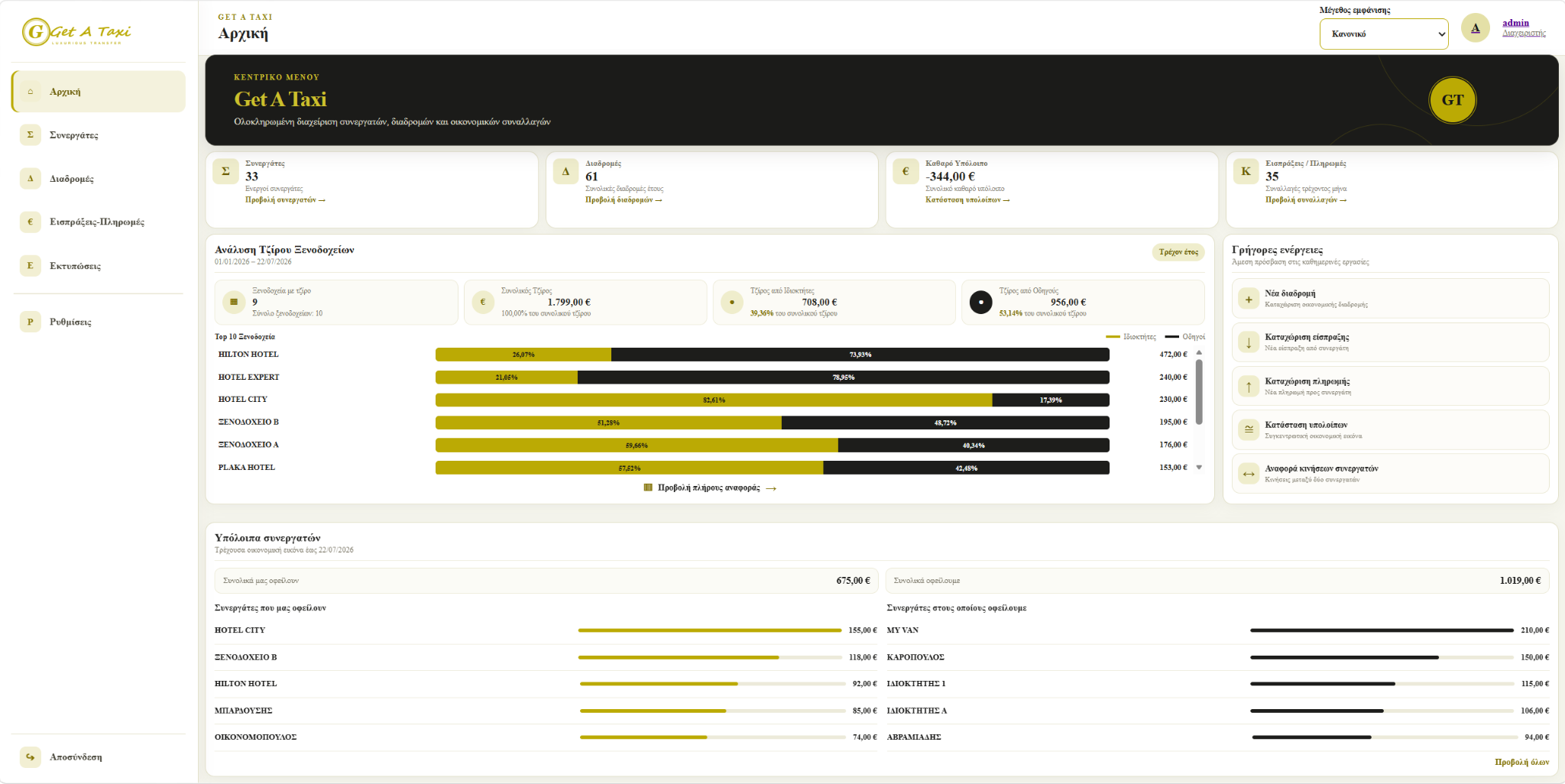Click the Ξενοδοχεία με τζίρο card icon
The image size is (1565, 784).
234,302
